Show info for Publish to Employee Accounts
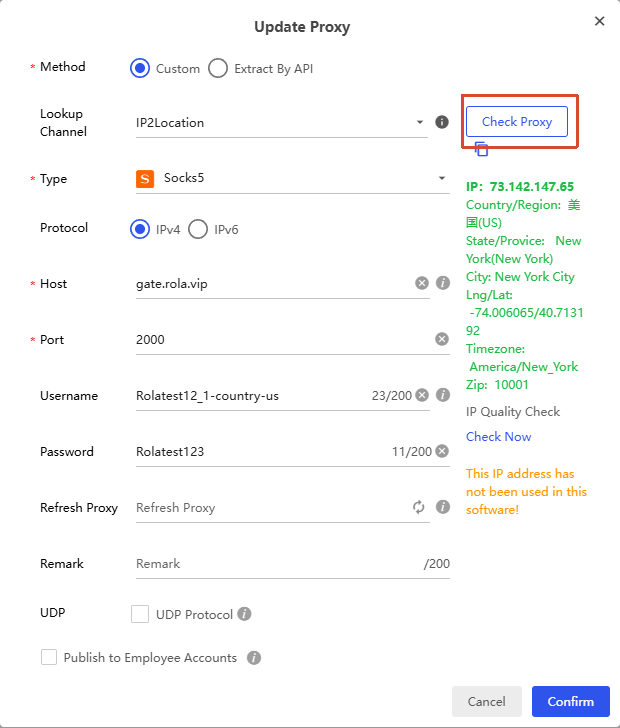The height and width of the screenshot is (728, 620). click(x=254, y=657)
